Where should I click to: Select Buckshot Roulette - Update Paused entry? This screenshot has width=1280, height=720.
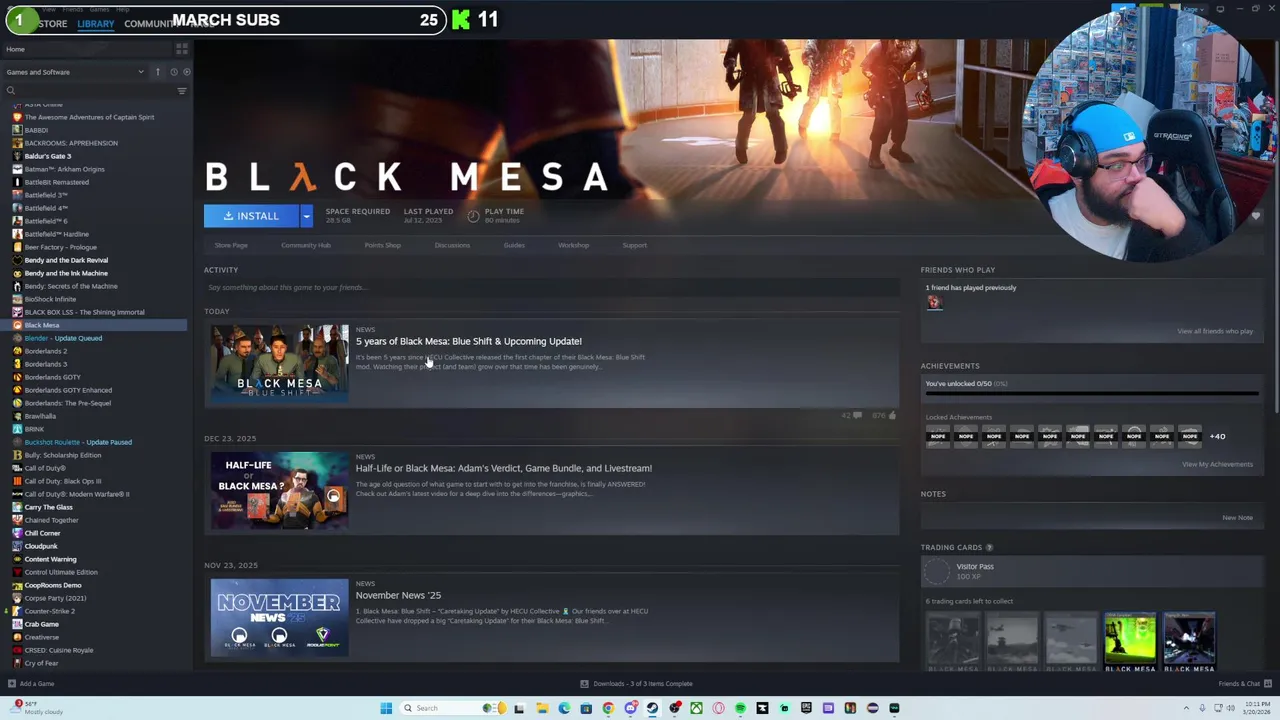[x=78, y=442]
